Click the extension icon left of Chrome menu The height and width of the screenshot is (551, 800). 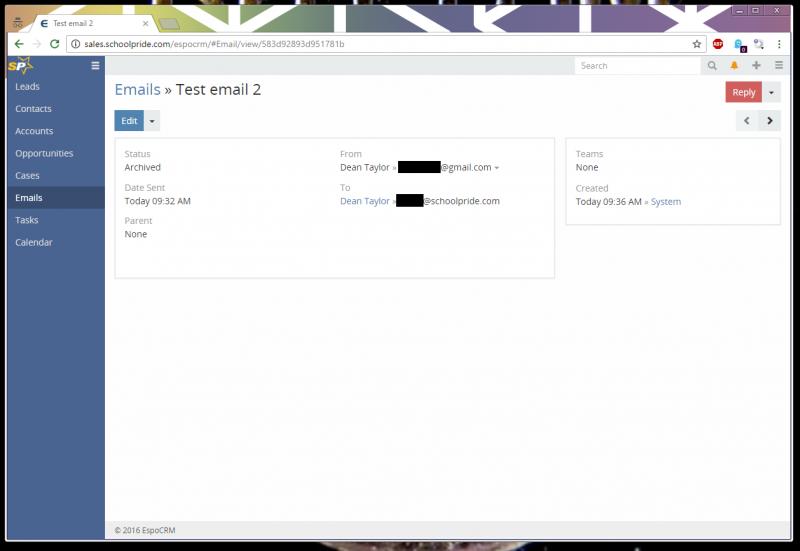coord(759,44)
